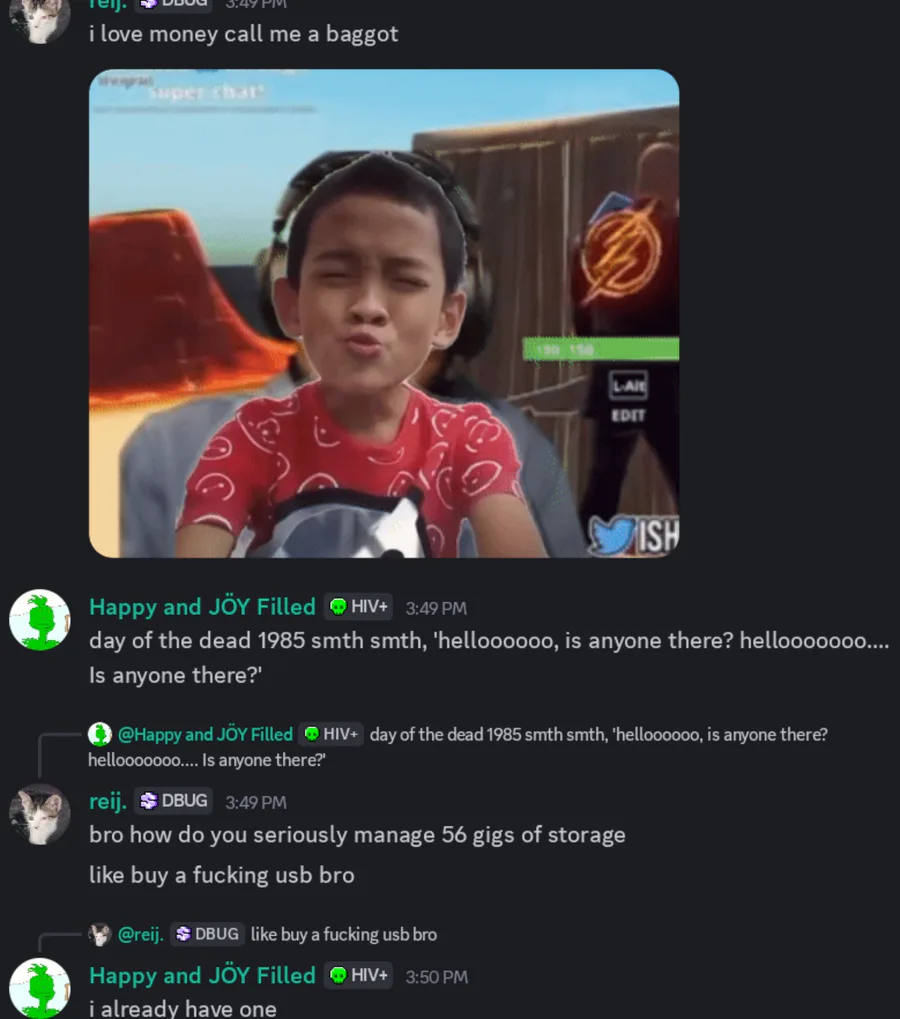Screen dimensions: 900x1019
Task: Open the embedded GIF of the kid
Action: 384,313
